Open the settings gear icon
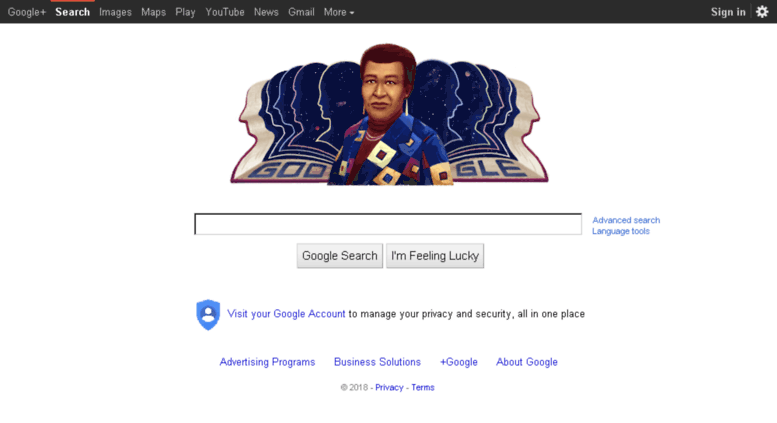This screenshot has height=423, width=777. pos(762,11)
